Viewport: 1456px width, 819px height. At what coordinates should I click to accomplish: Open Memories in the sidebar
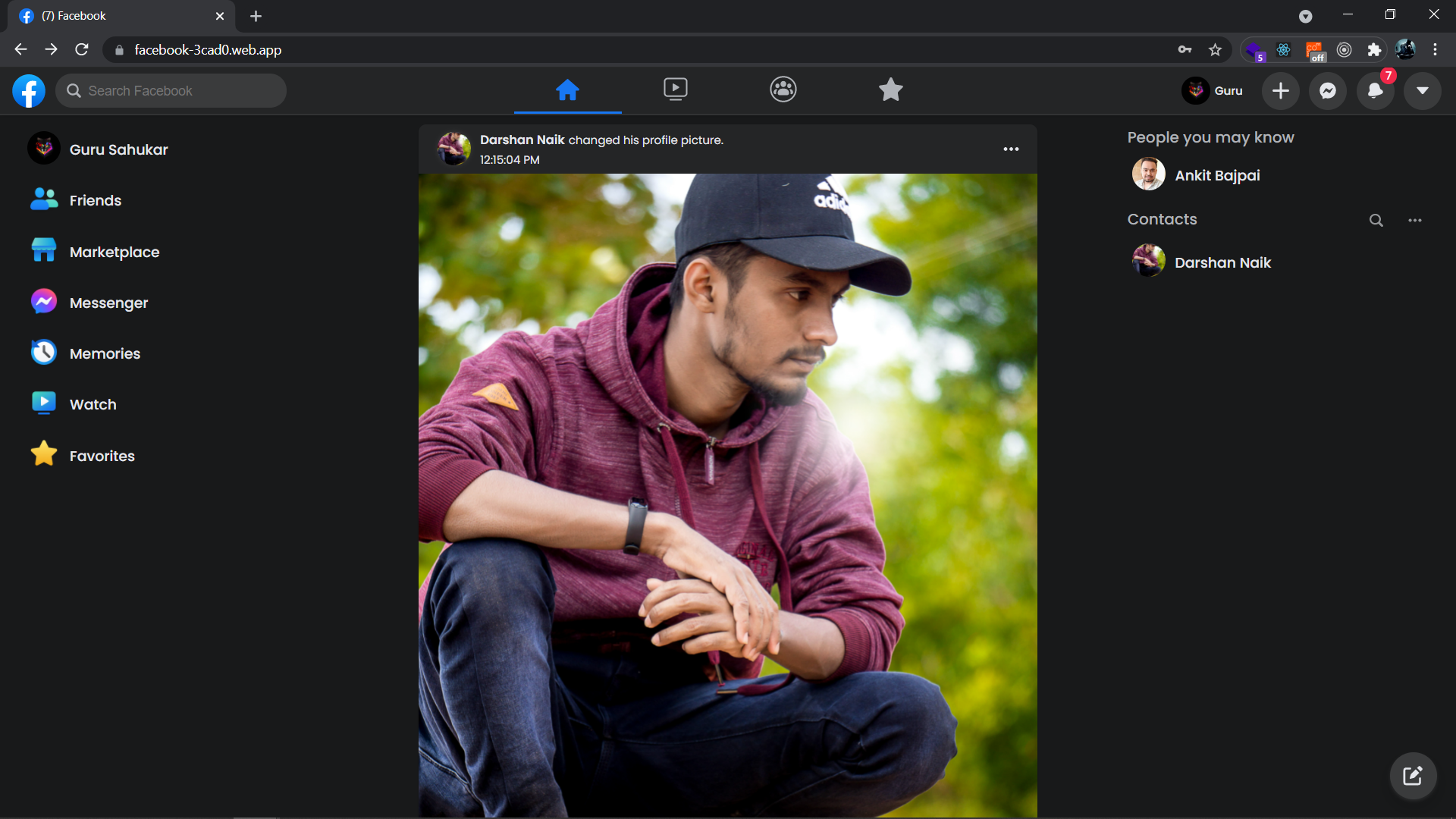point(85,353)
